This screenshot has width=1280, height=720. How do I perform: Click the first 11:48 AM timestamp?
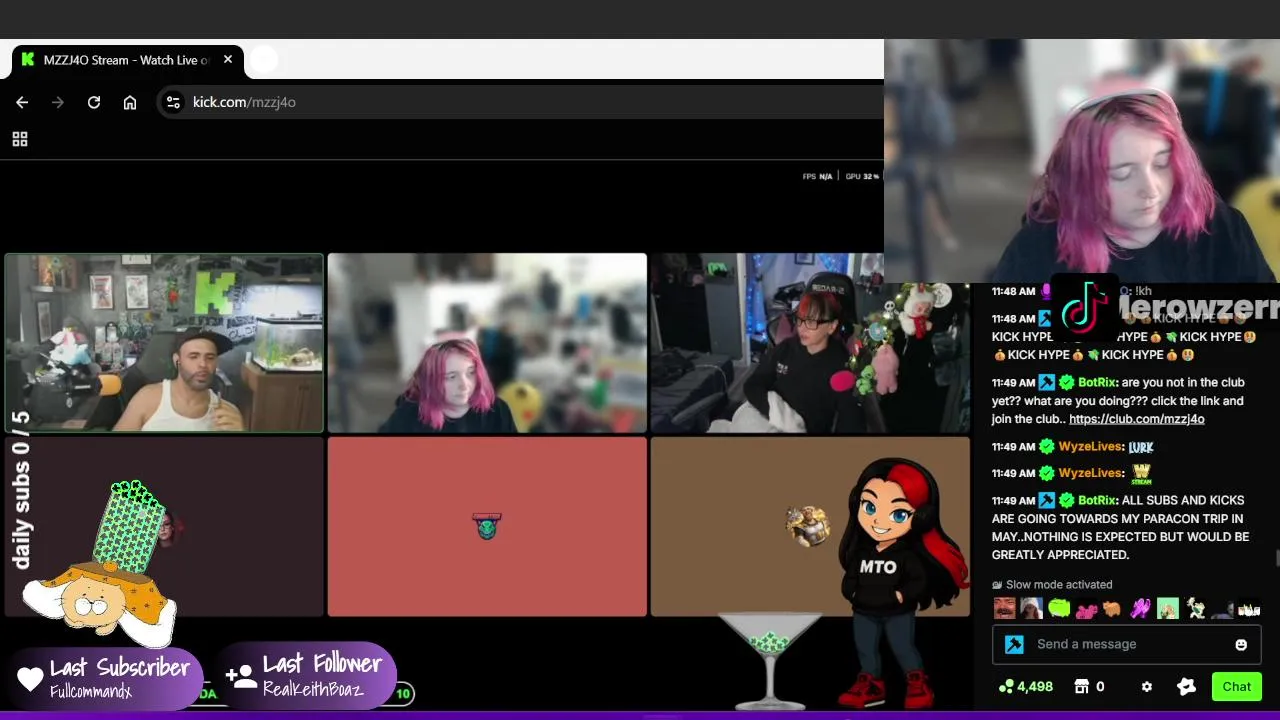pos(1013,292)
